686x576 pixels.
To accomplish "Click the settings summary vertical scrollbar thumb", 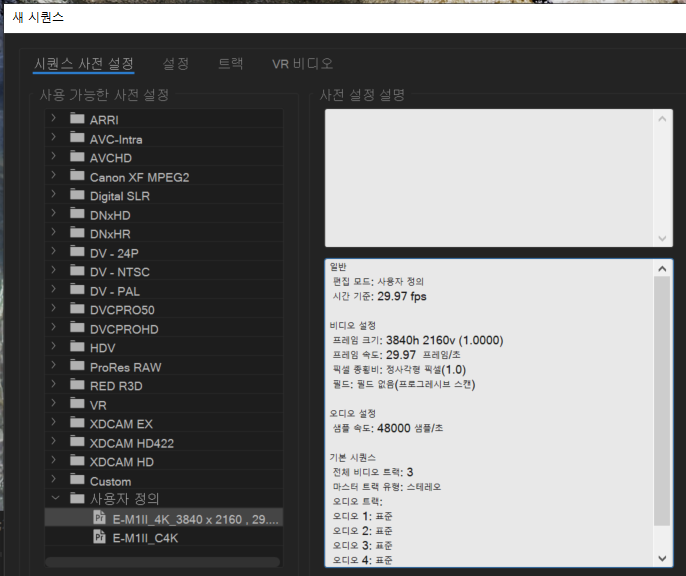I will coord(662,401).
